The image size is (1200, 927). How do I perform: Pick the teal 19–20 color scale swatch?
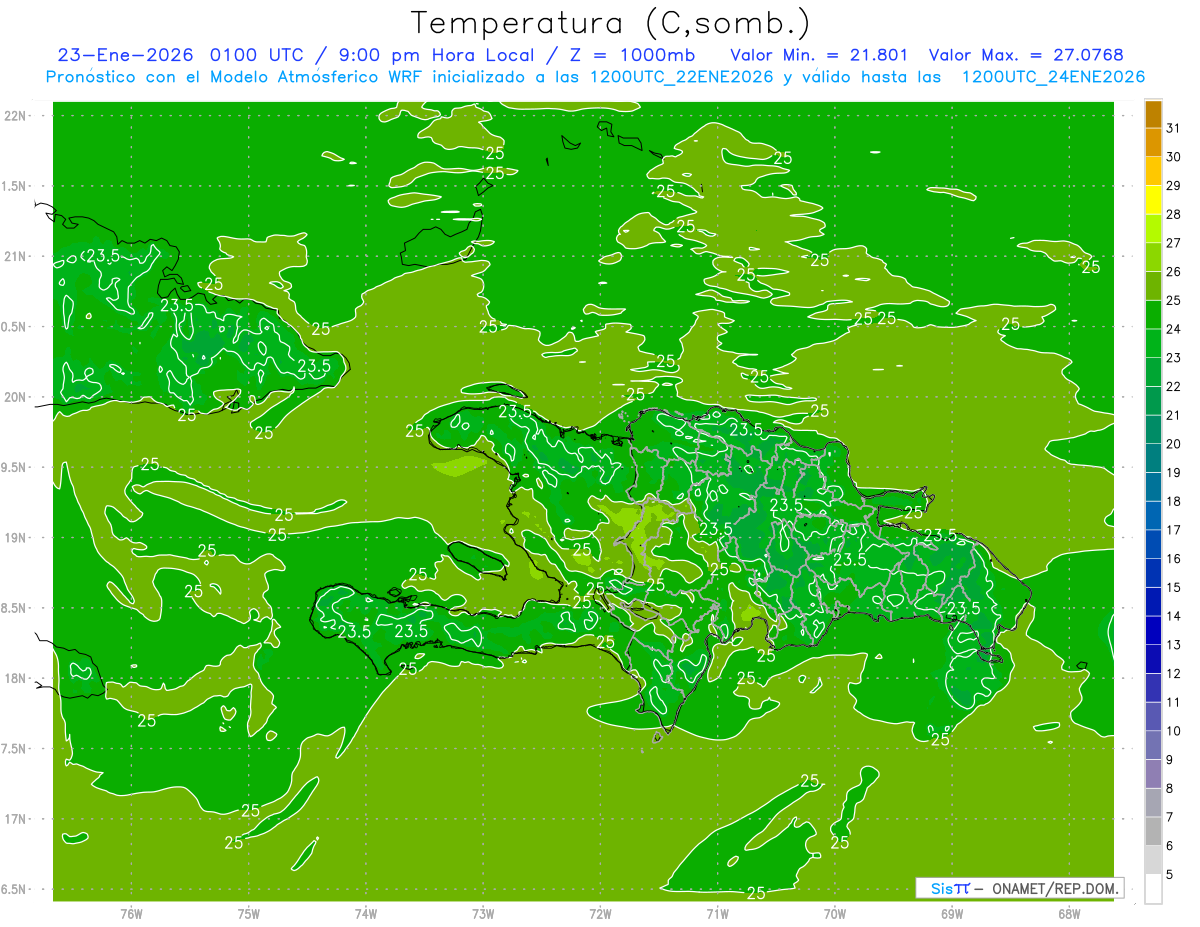[1153, 458]
